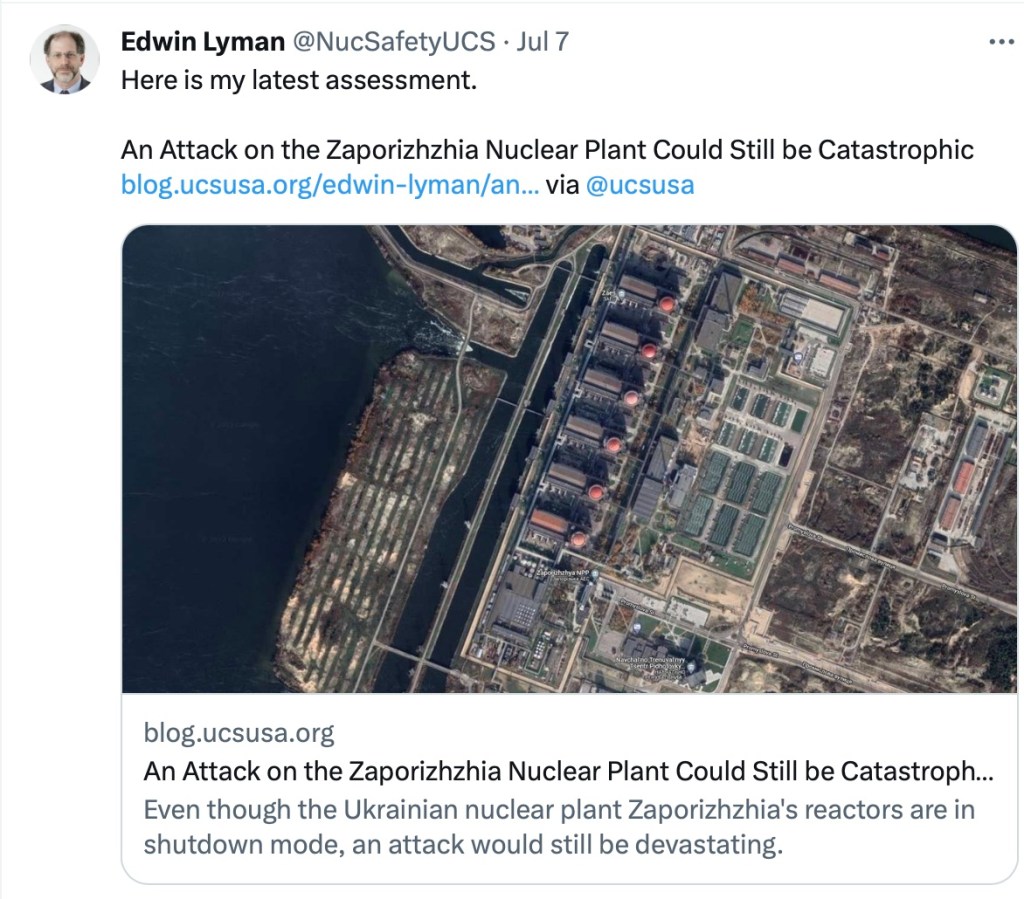Click the Zaporizhzhya NPP map pin icon
Image resolution: width=1024 pixels, height=899 pixels.
click(593, 574)
